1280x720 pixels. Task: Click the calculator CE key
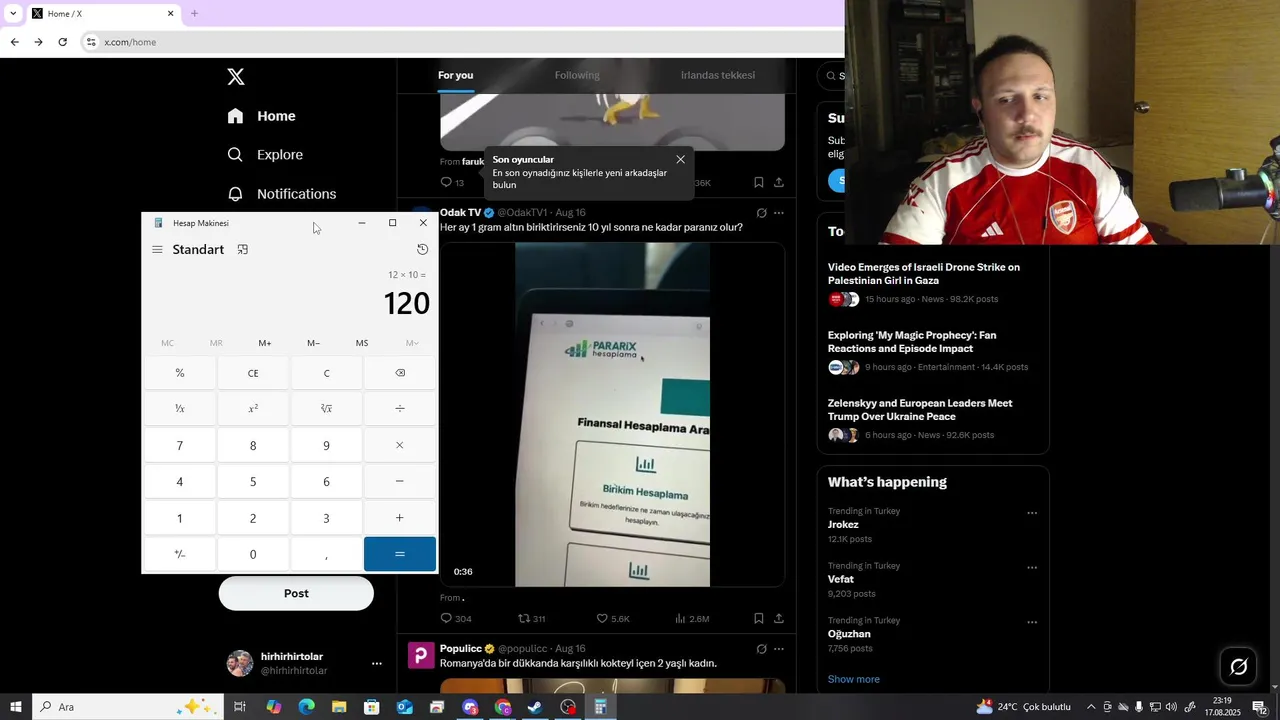pyautogui.click(x=253, y=373)
